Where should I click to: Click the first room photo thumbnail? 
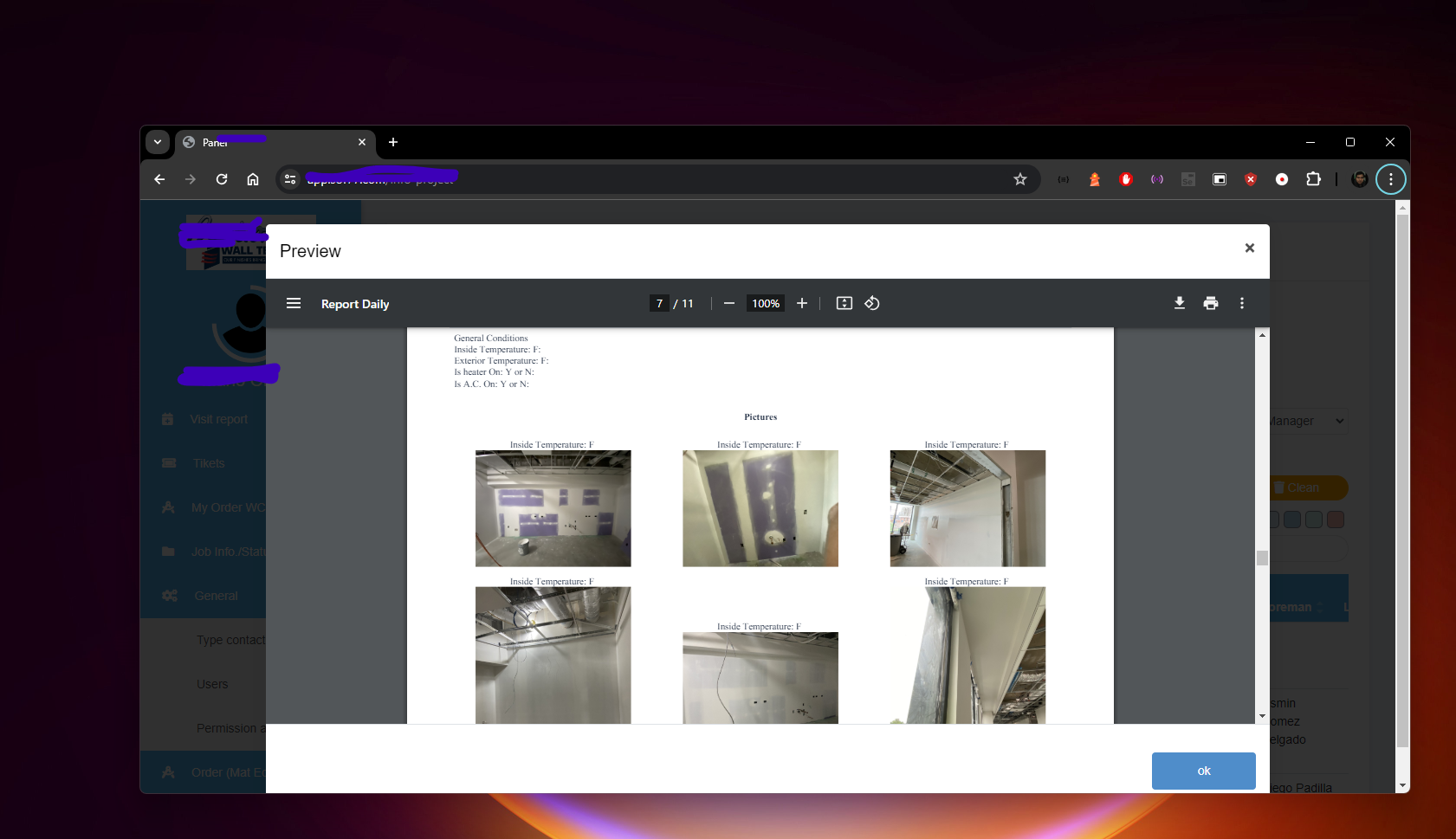(x=553, y=508)
